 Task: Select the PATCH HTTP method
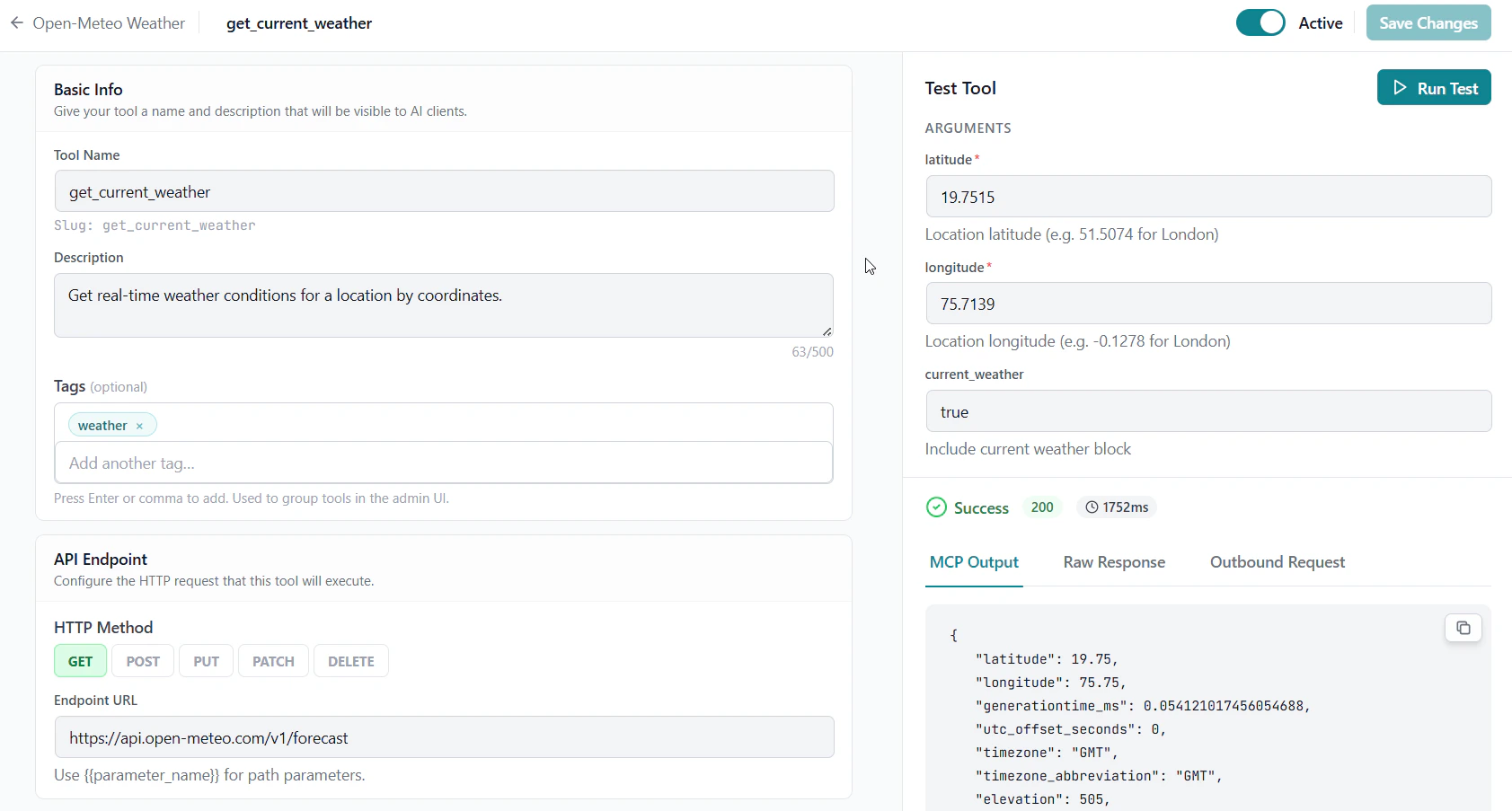click(273, 661)
